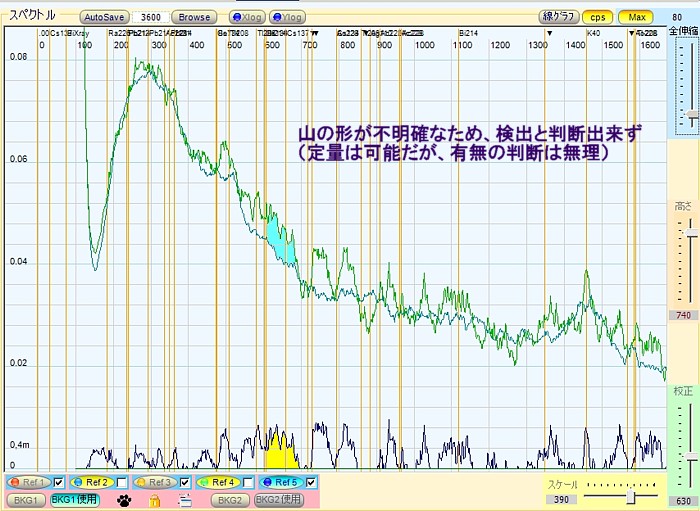Click the Bi214 peak marker label
This screenshot has height=511, width=700.
coord(468,33)
